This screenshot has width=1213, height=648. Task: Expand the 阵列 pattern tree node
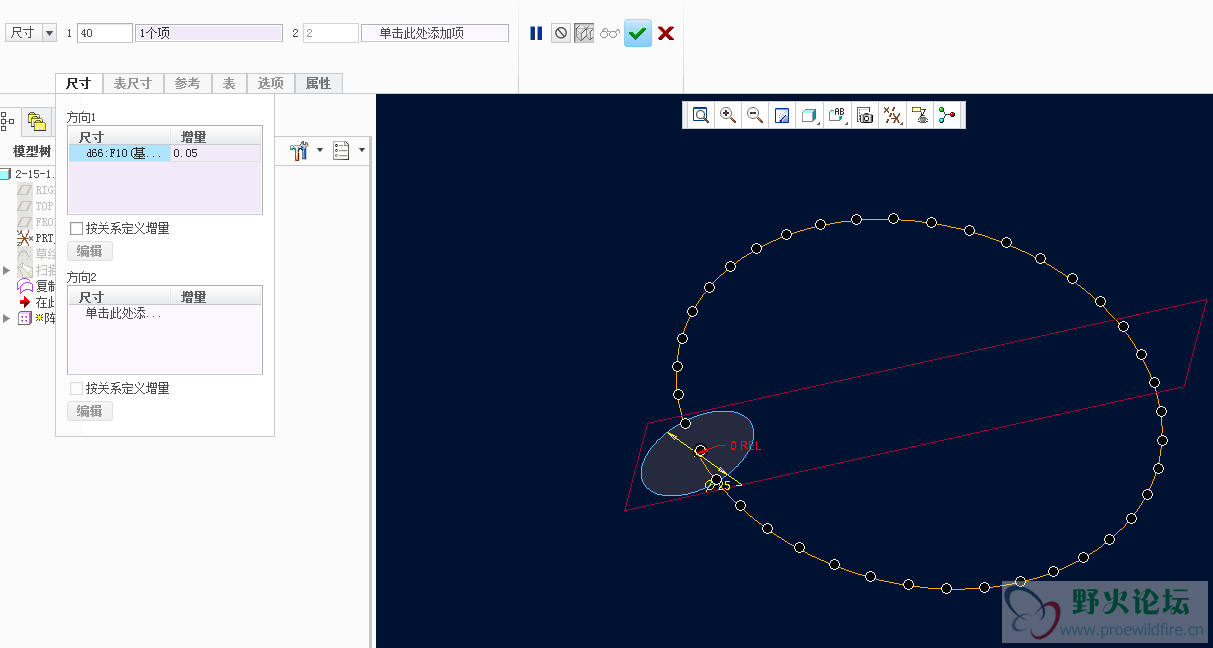click(x=7, y=318)
